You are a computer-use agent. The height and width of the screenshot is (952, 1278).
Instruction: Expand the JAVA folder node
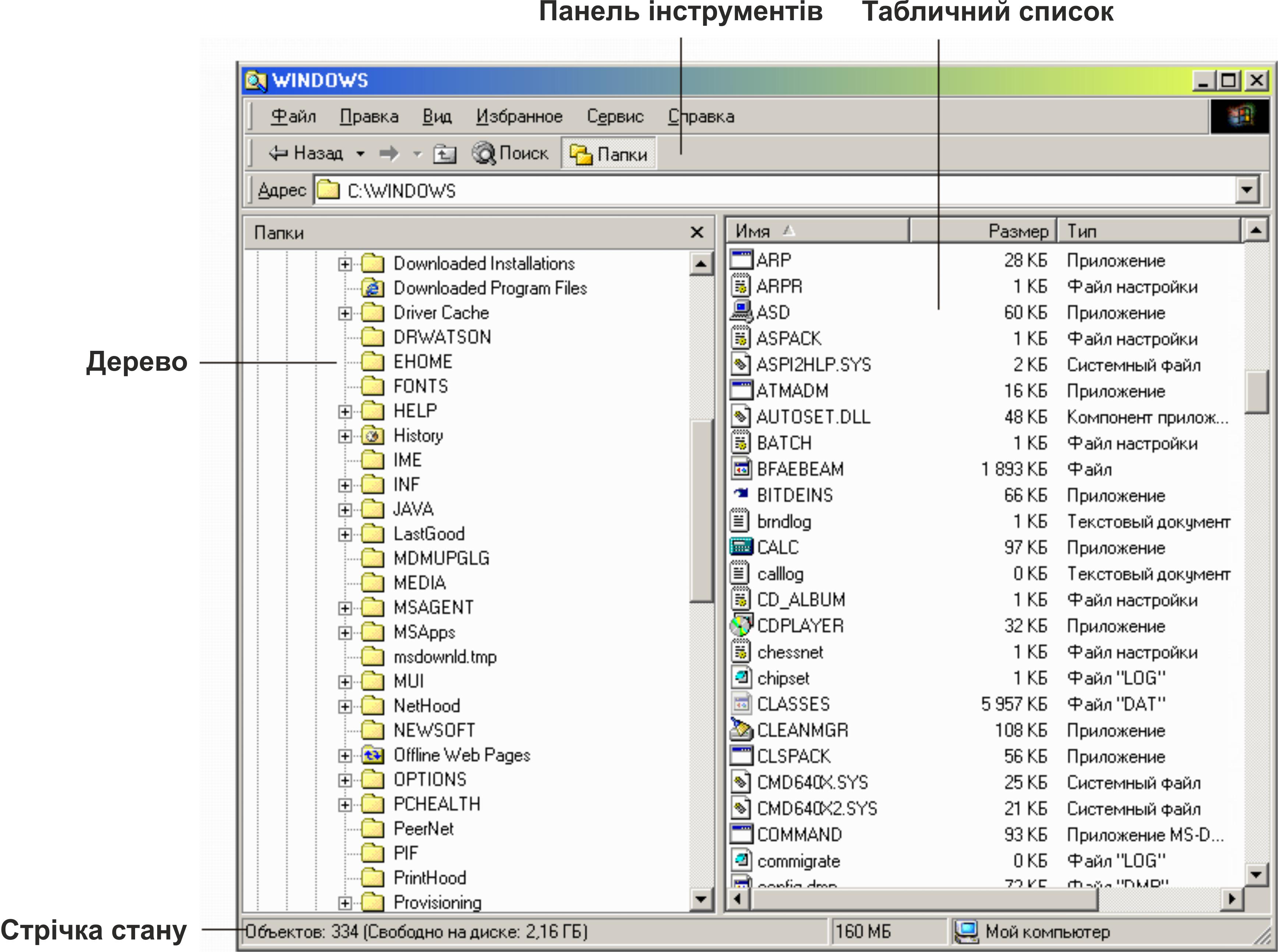pos(345,510)
